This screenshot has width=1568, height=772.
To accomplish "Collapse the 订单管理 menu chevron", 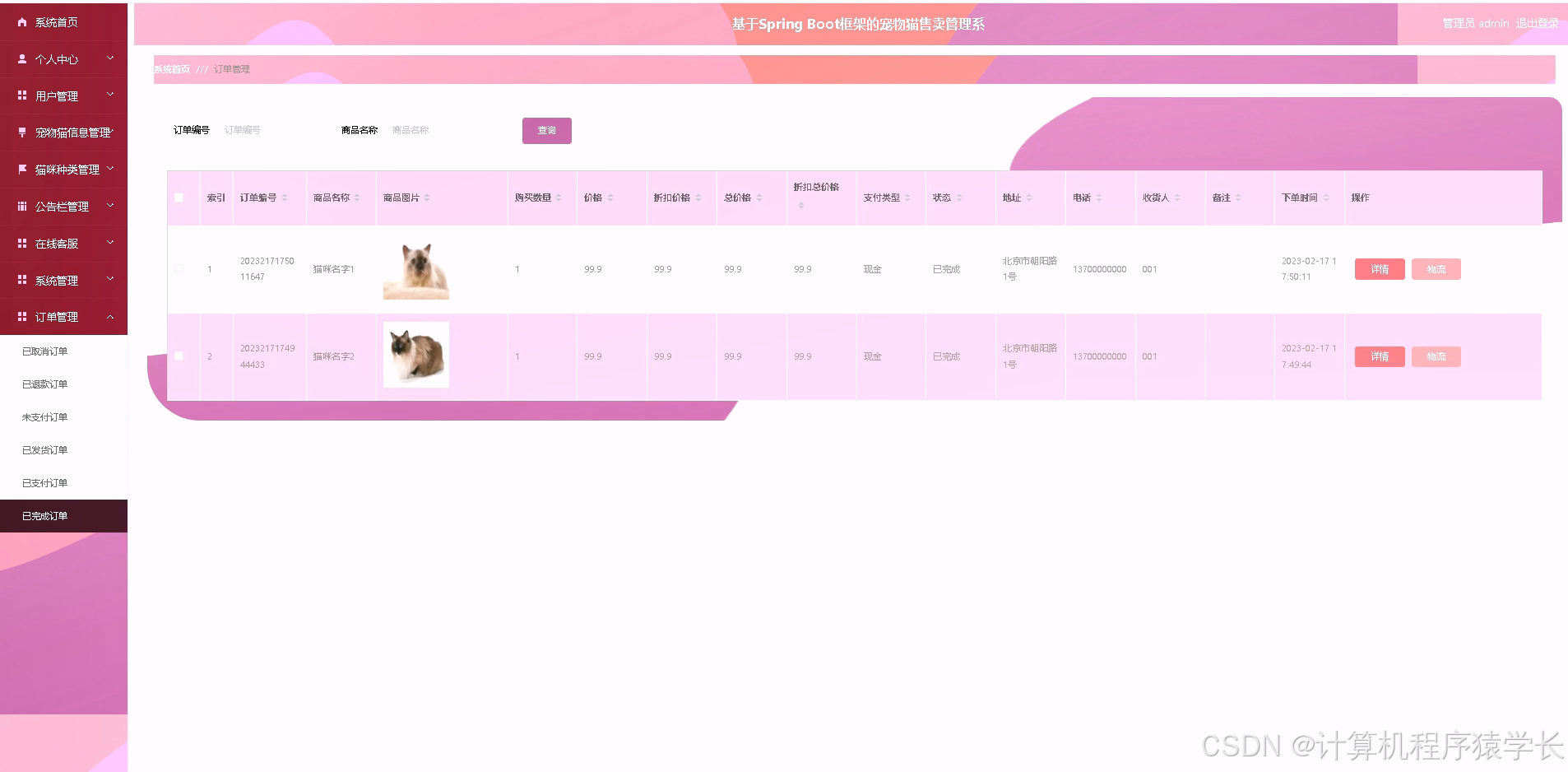I will click(110, 317).
